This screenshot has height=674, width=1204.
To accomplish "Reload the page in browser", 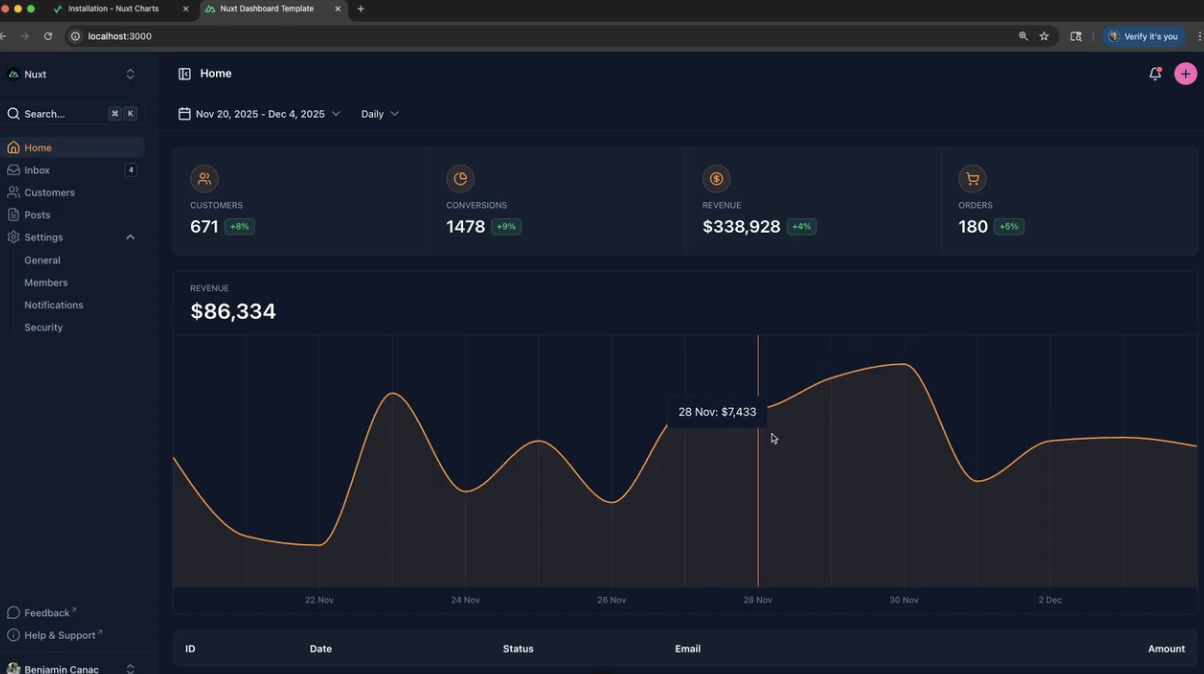I will pos(47,36).
